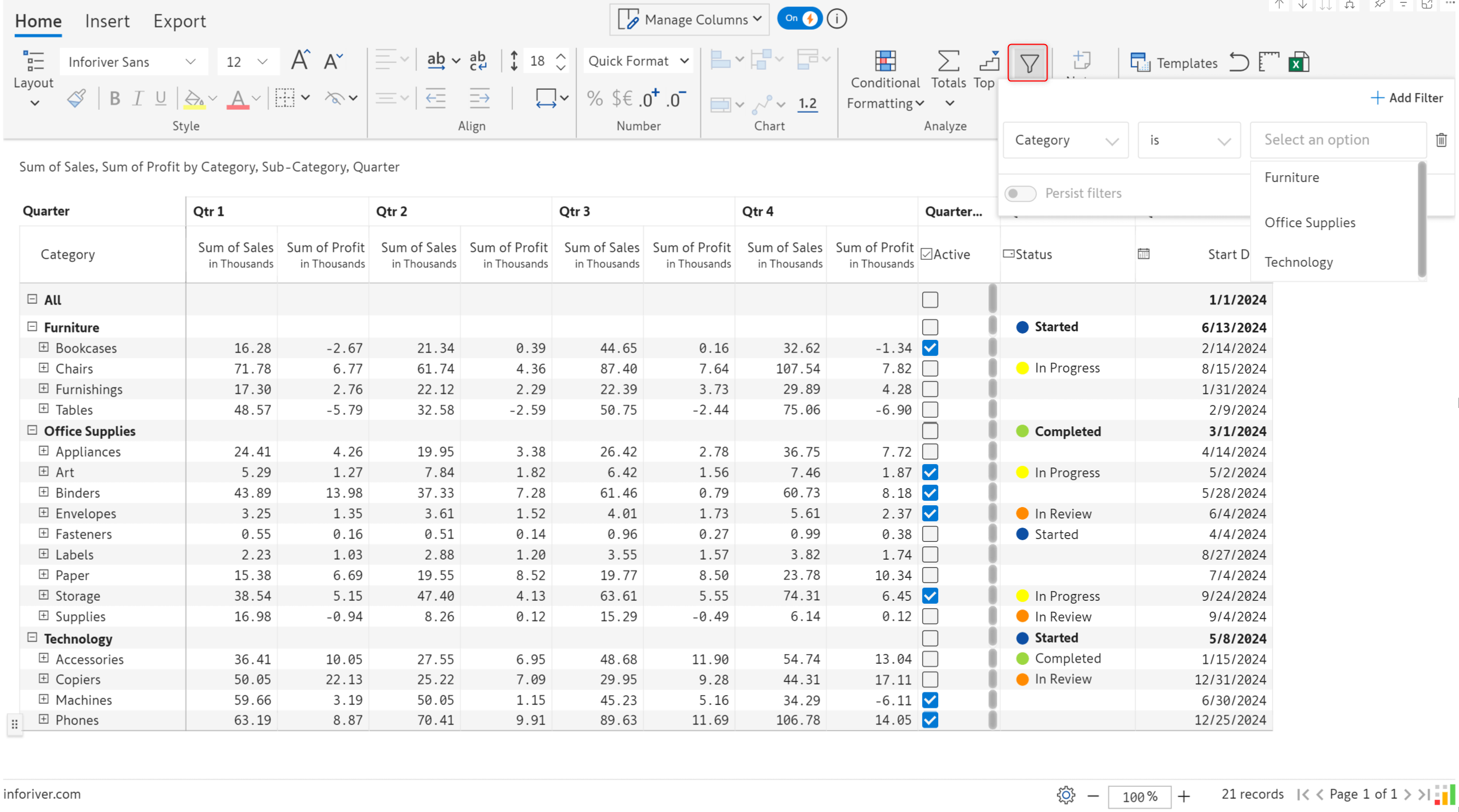Click the info circle icon
The image size is (1459, 812).
pos(836,19)
